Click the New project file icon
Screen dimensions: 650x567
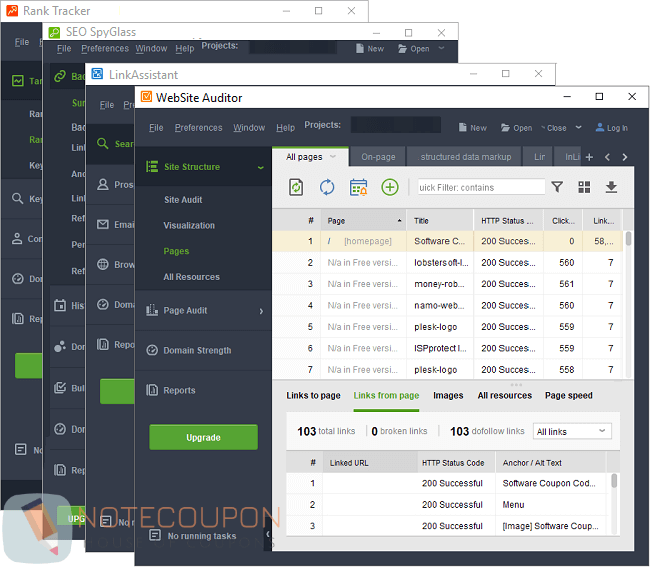coord(462,127)
